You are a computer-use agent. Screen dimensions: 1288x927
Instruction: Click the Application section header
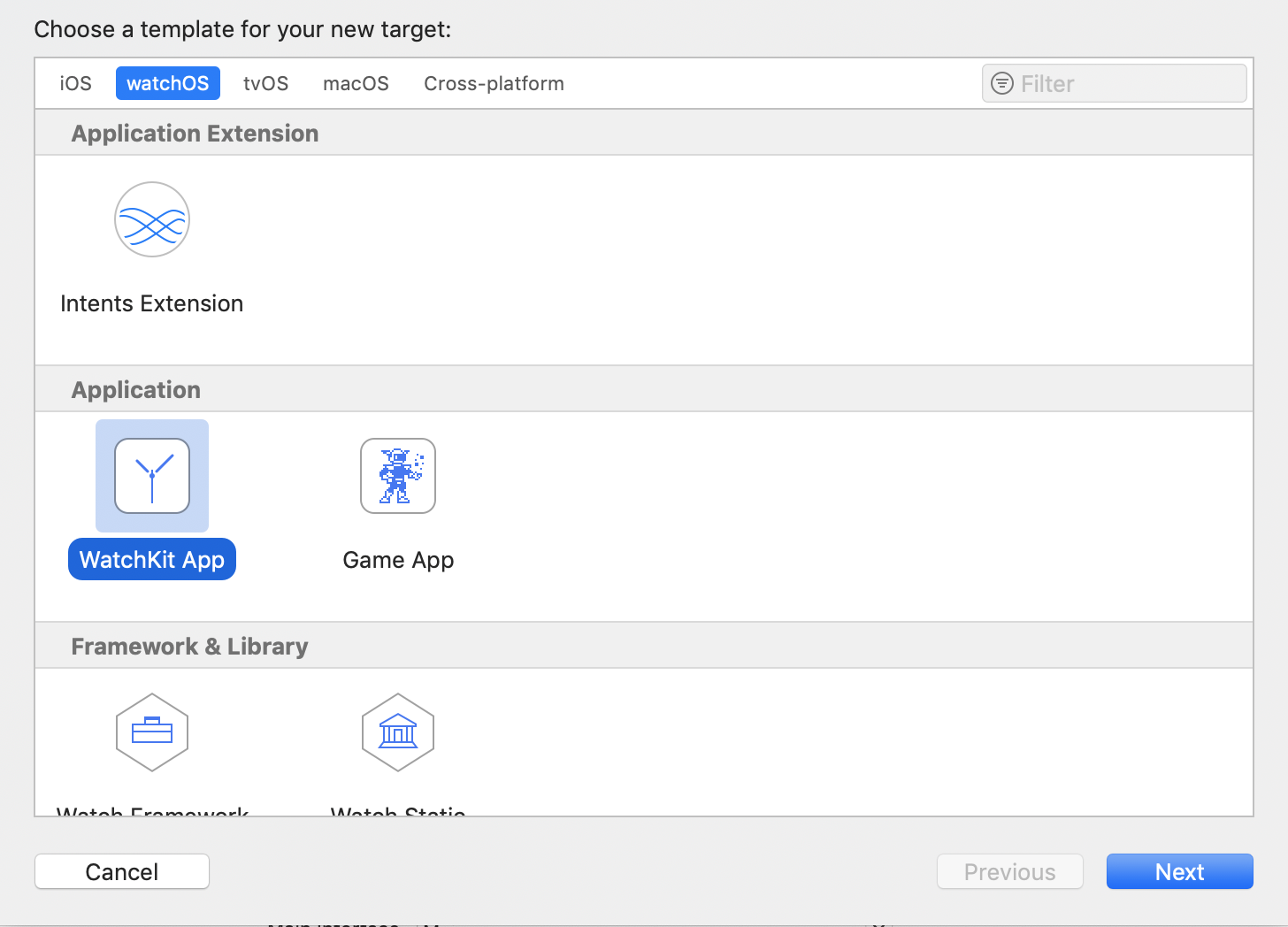(644, 389)
